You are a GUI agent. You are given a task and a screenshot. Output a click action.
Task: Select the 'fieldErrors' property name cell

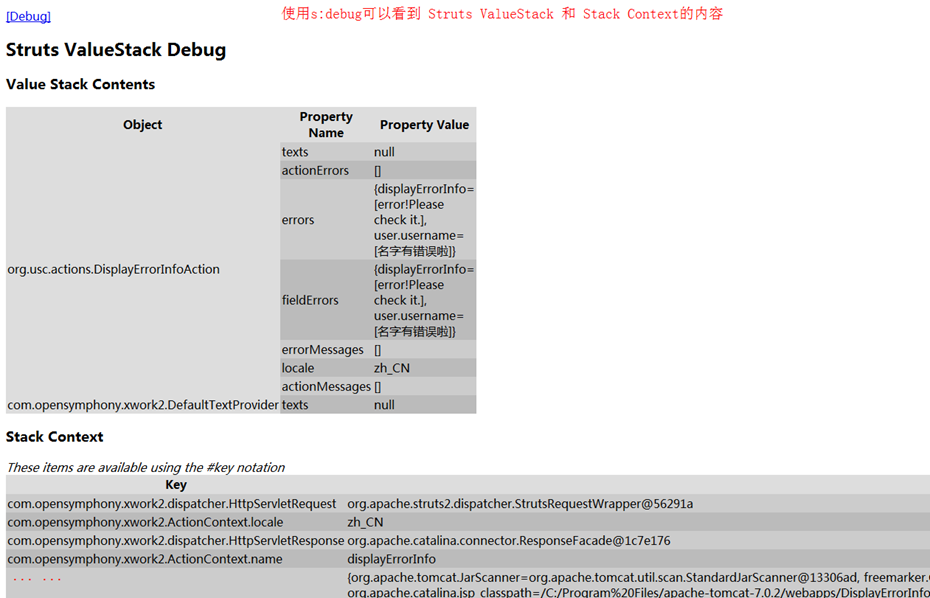point(326,300)
